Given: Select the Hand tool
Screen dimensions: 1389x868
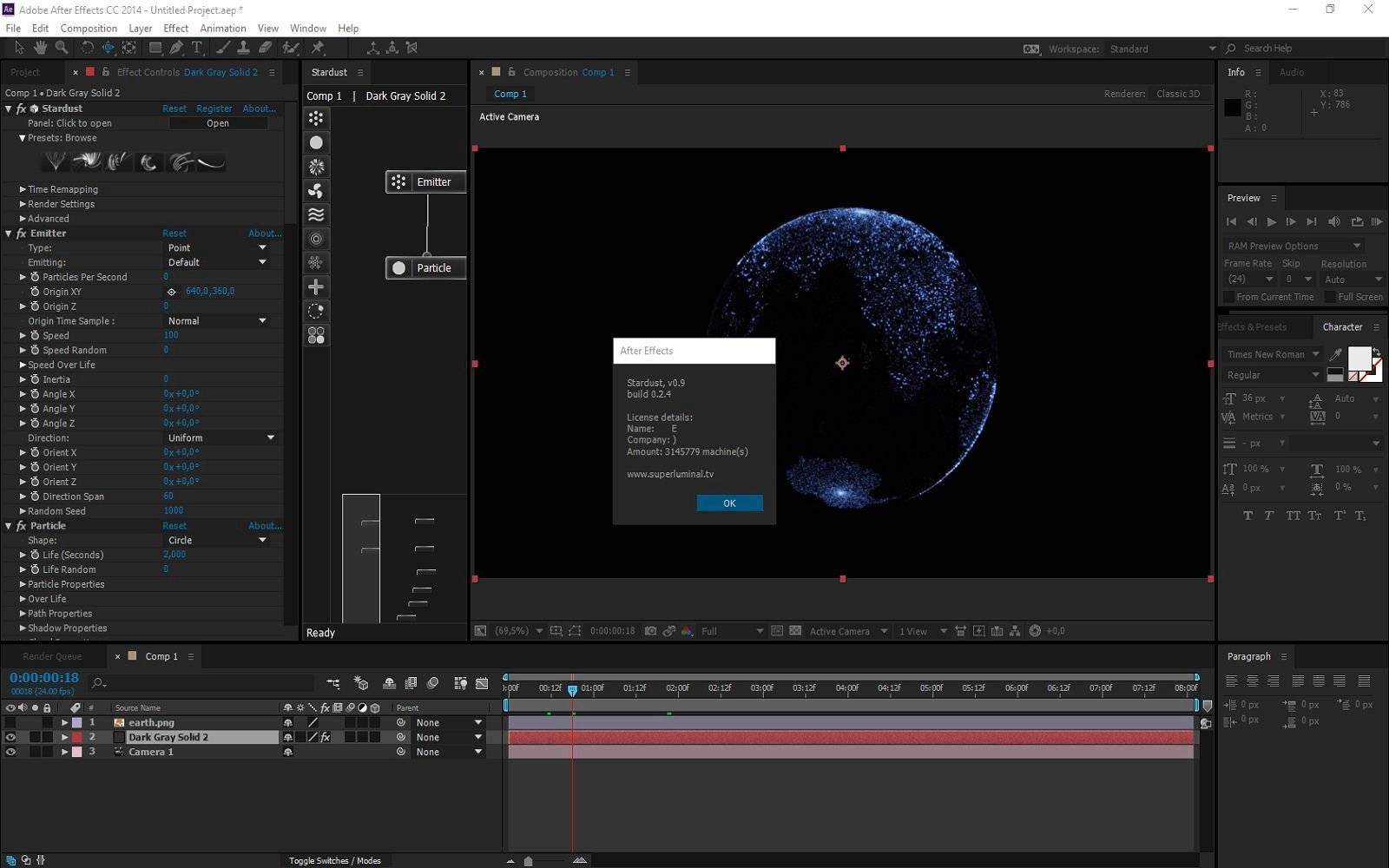Looking at the screenshot, I should tap(40, 48).
